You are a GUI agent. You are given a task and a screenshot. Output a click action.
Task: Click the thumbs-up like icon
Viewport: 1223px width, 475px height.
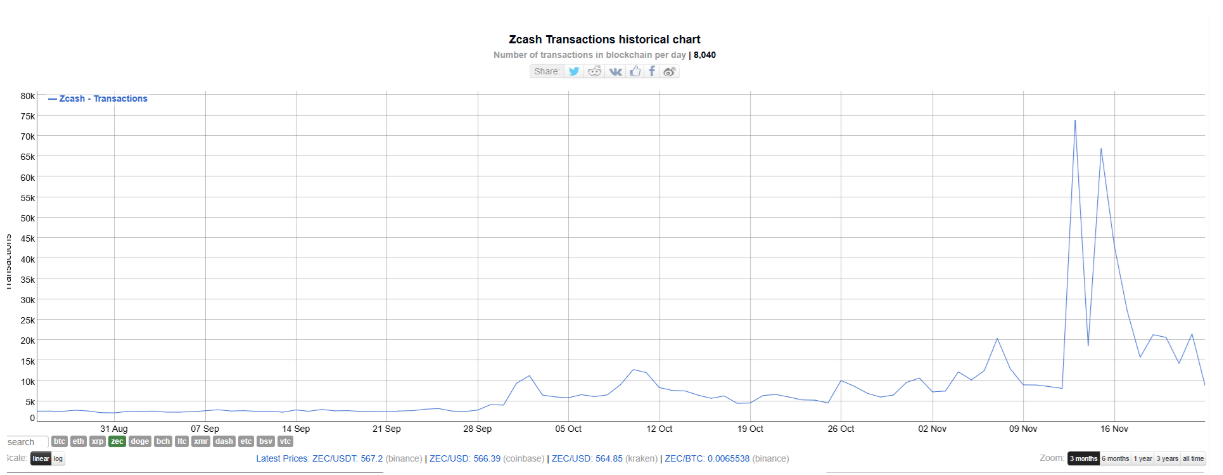tap(635, 71)
